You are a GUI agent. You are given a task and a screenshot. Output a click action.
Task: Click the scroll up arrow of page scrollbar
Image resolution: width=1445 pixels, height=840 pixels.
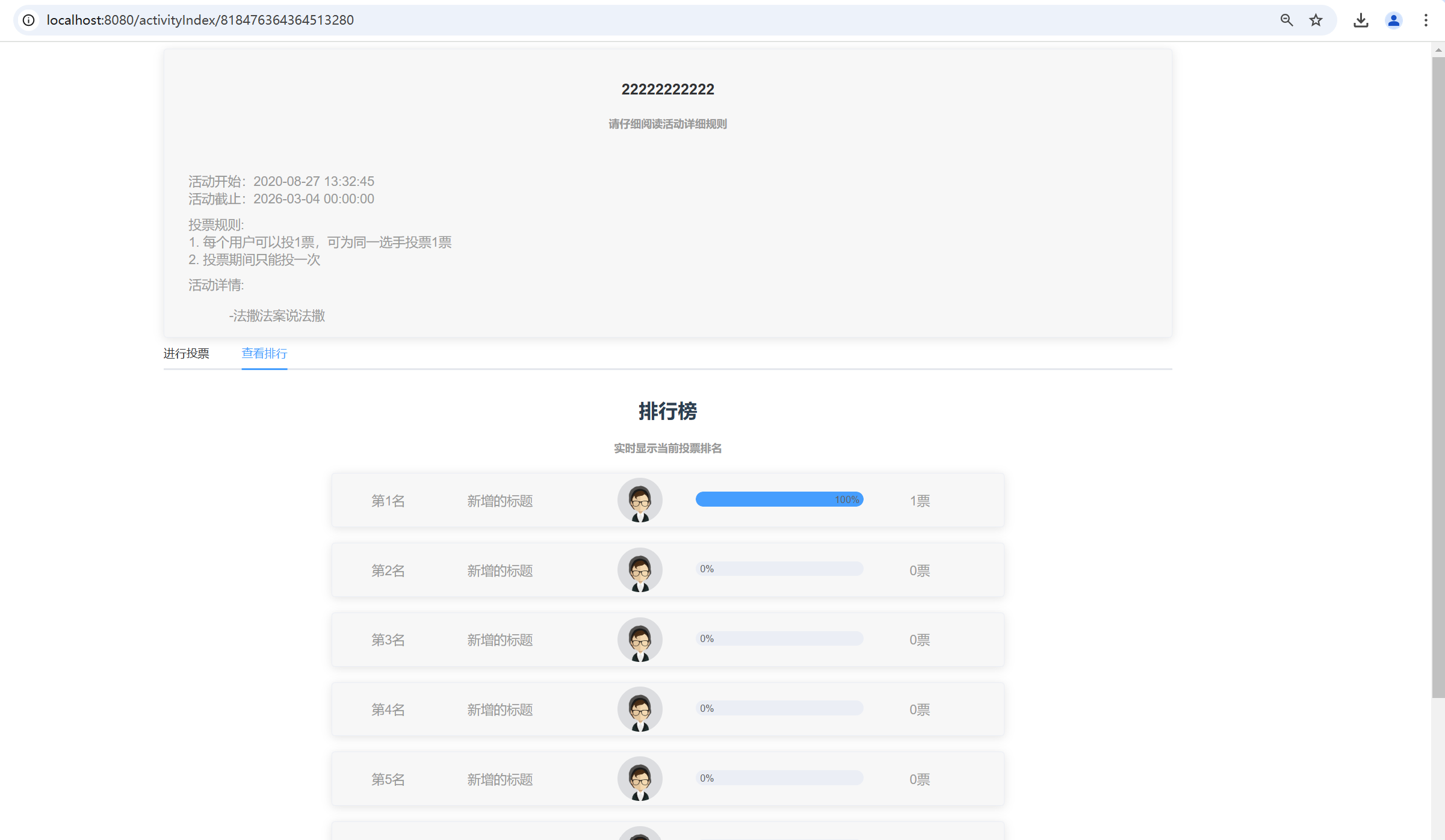[1438, 50]
